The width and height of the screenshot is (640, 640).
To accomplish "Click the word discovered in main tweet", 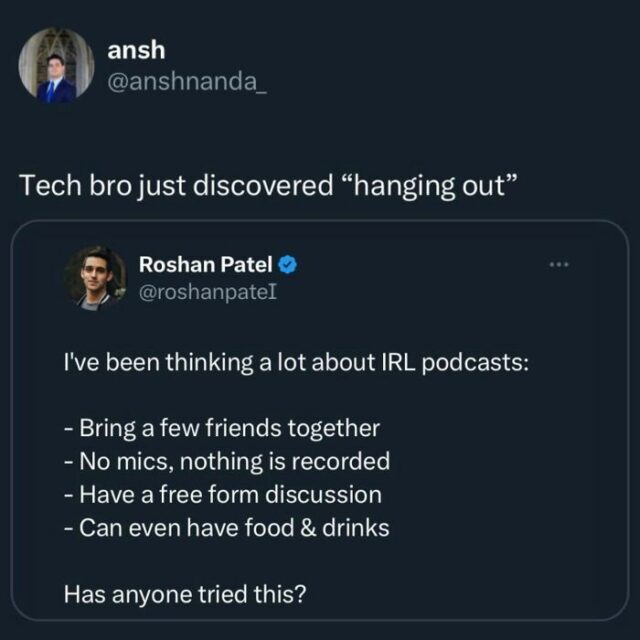I will 263,185.
